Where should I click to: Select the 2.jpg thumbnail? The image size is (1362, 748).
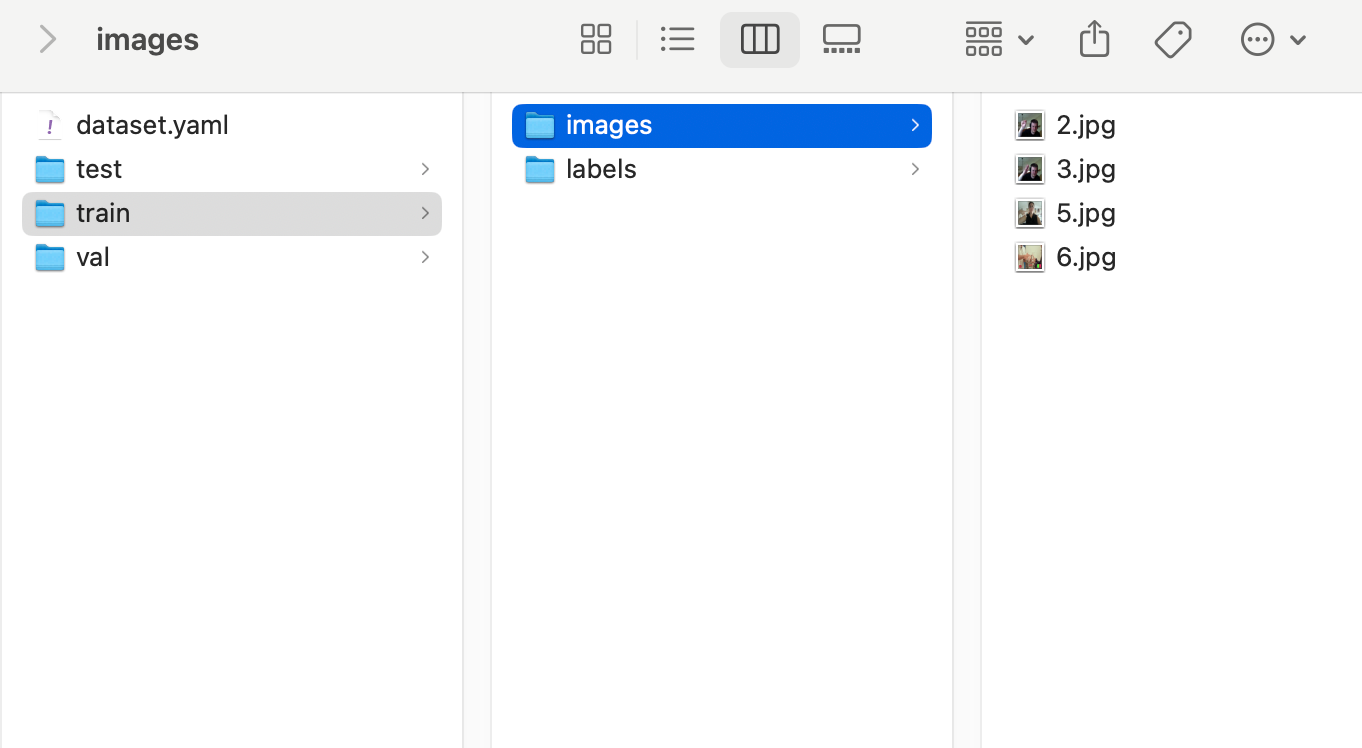pos(1030,125)
